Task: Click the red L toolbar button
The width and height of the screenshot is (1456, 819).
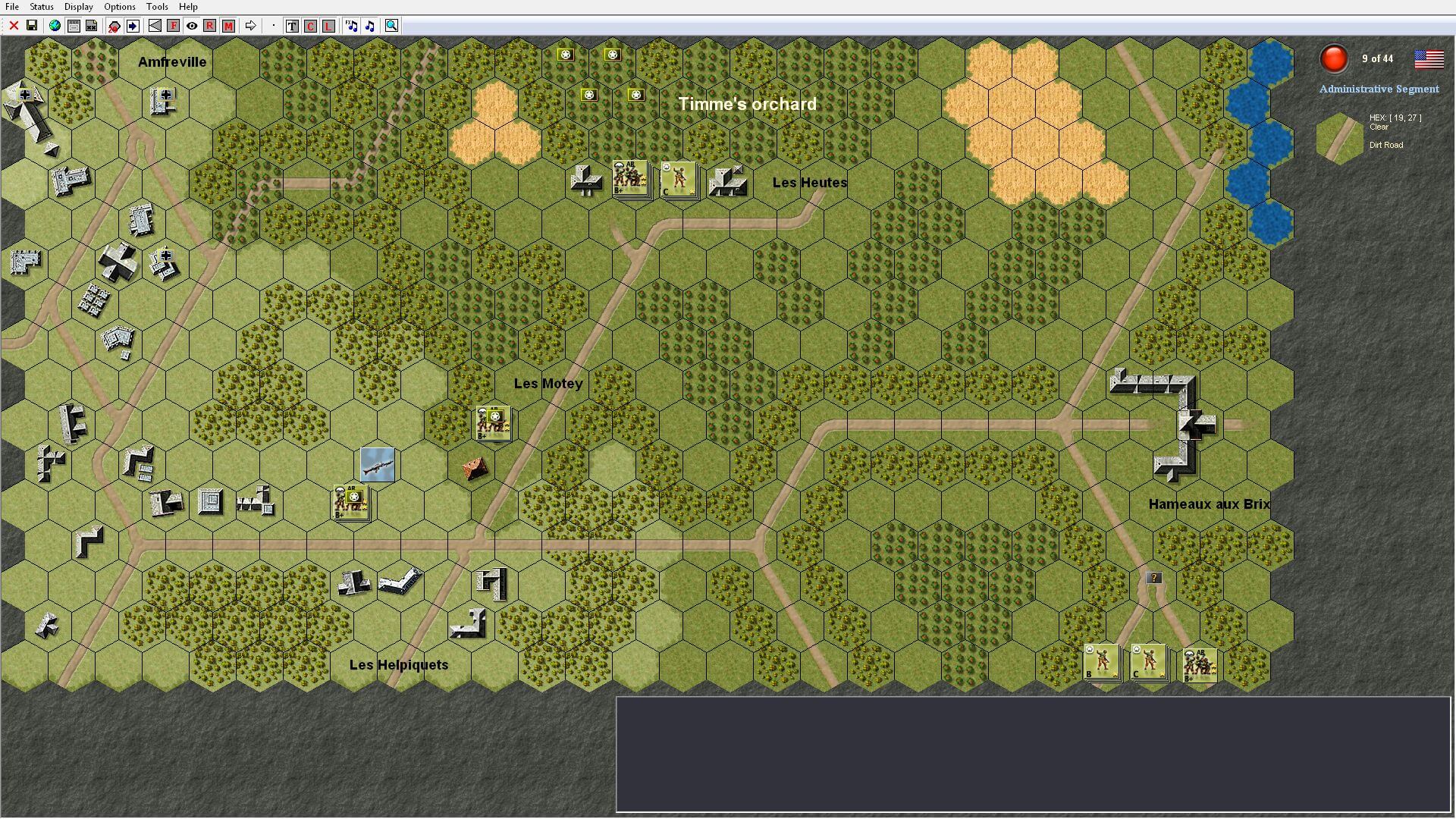Action: (328, 26)
